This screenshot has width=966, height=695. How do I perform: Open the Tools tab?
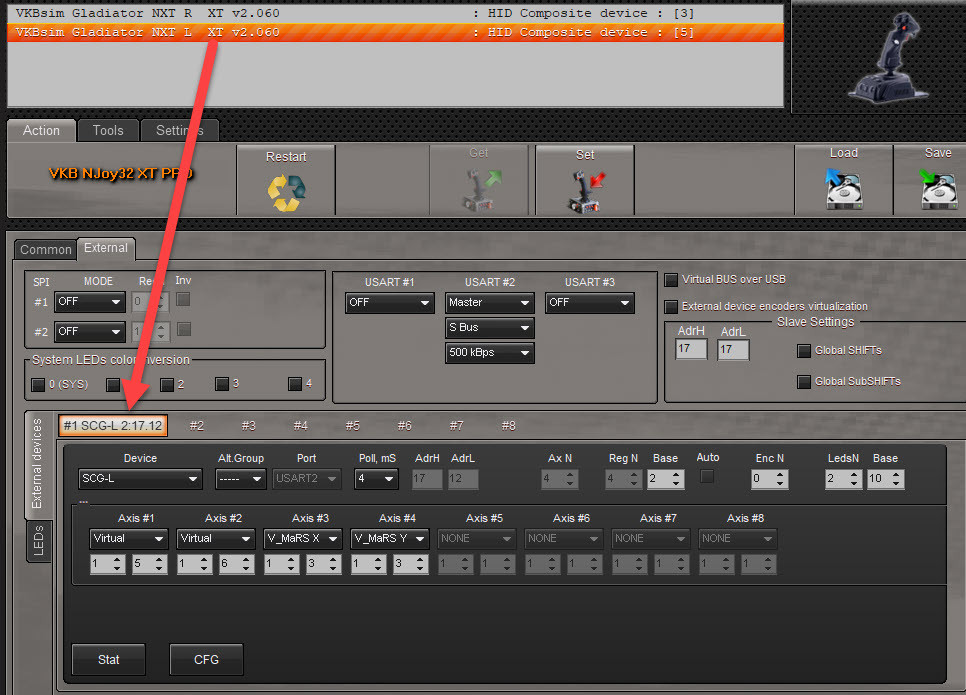point(108,131)
